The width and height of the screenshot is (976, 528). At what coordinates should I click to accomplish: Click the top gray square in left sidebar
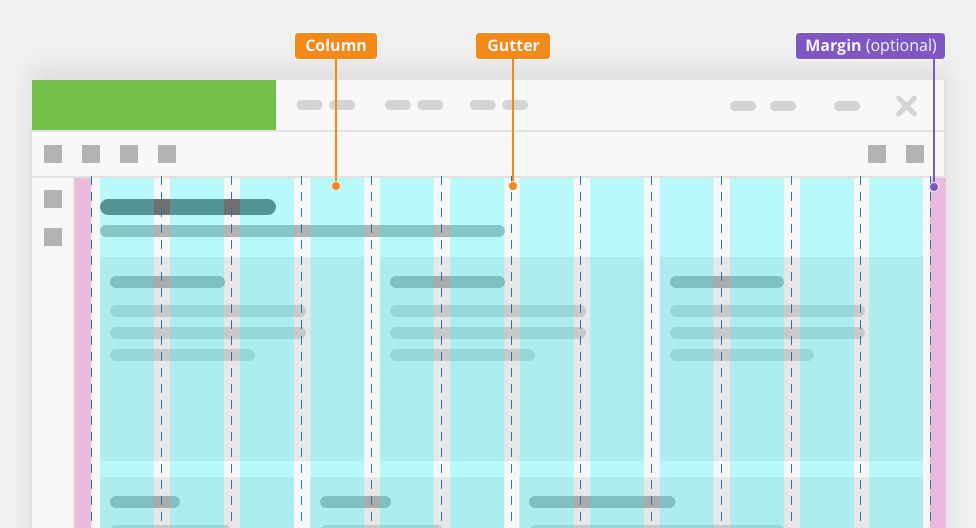click(53, 199)
